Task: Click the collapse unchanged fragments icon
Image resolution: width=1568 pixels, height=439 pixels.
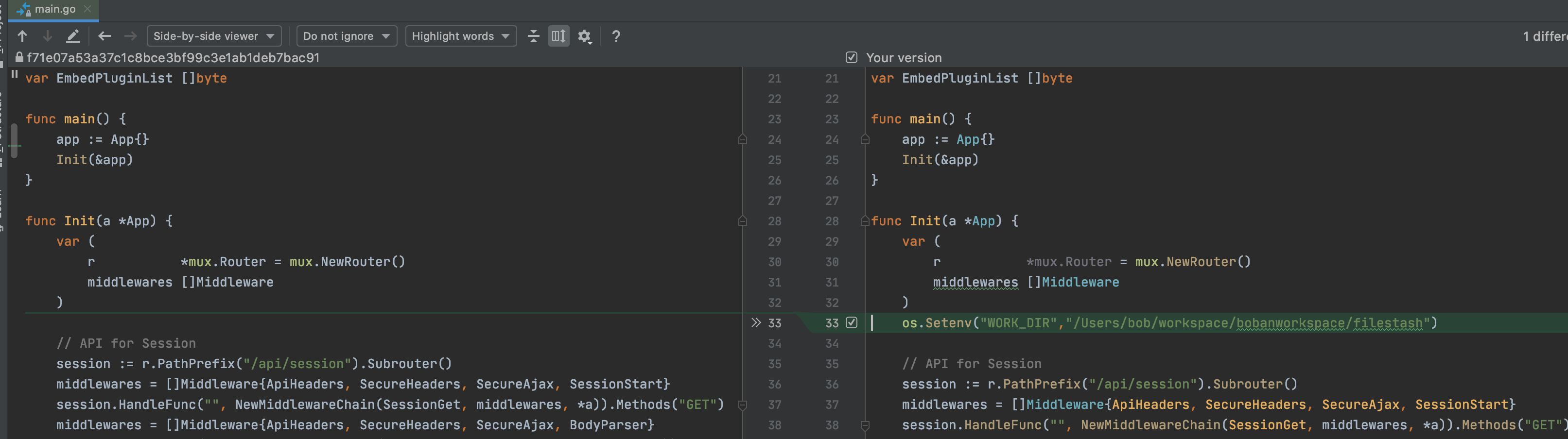Action: pyautogui.click(x=533, y=36)
